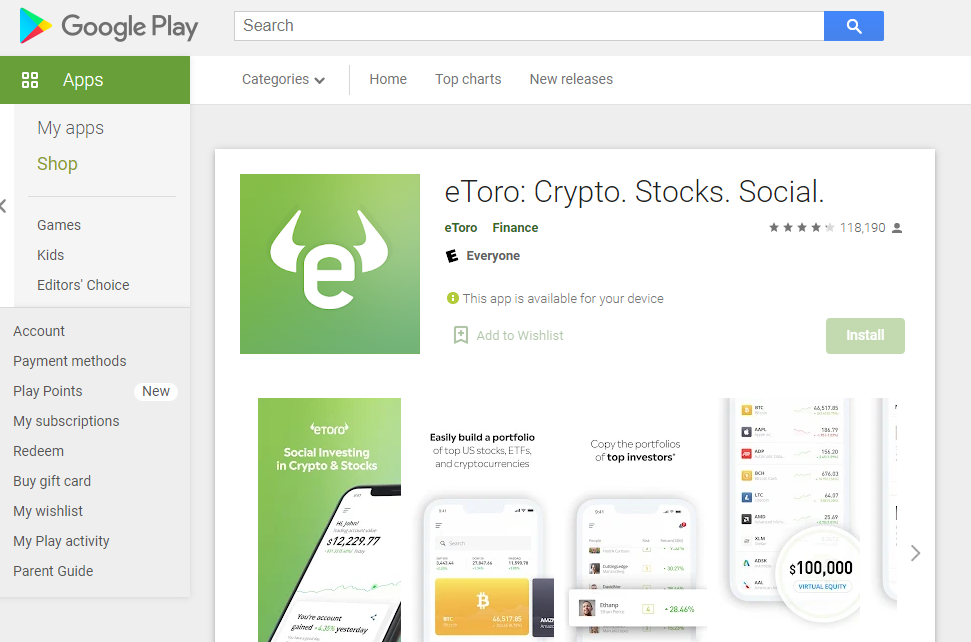Screen dimensions: 971x642
Task: Click the star rating display
Action: (x=801, y=228)
